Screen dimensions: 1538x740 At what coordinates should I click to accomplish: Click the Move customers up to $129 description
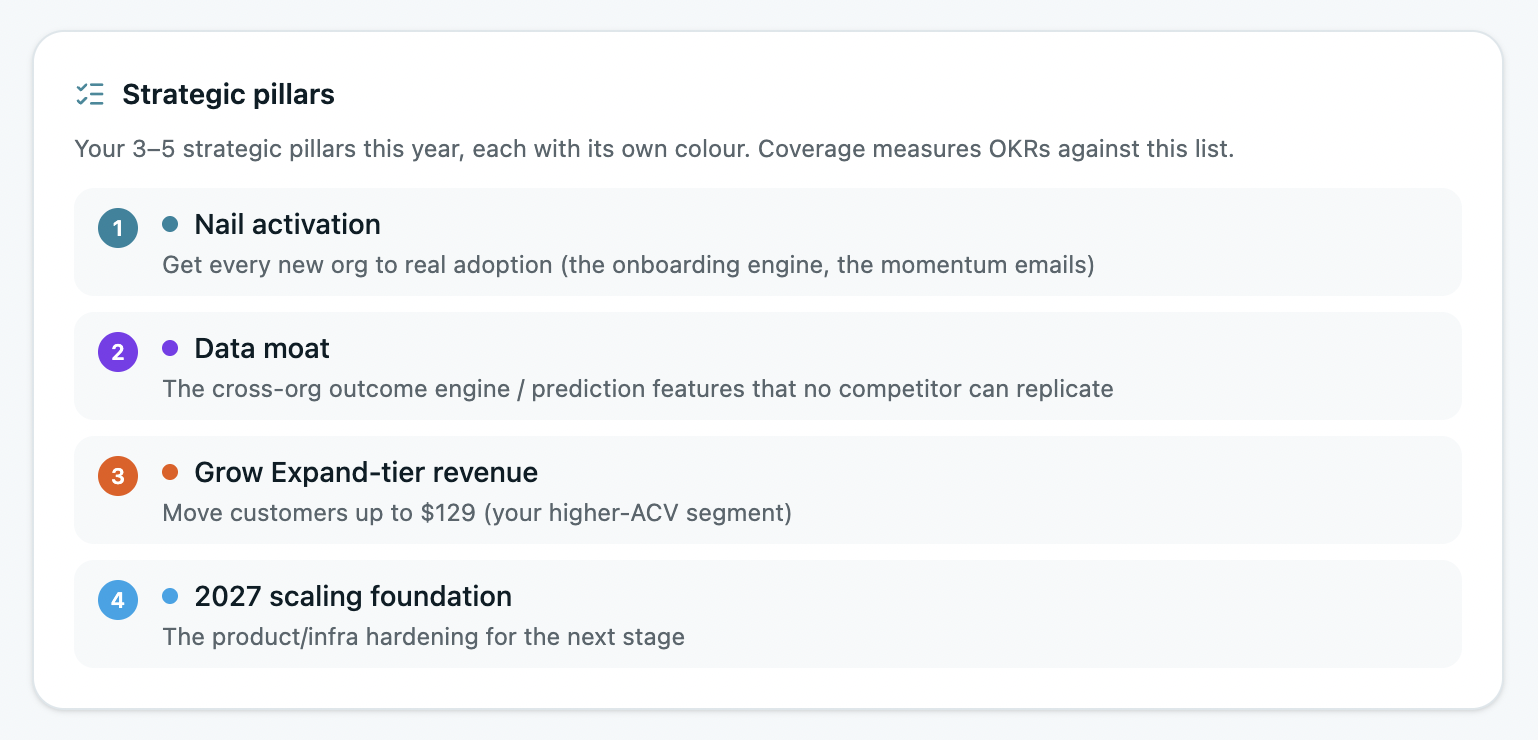[477, 513]
